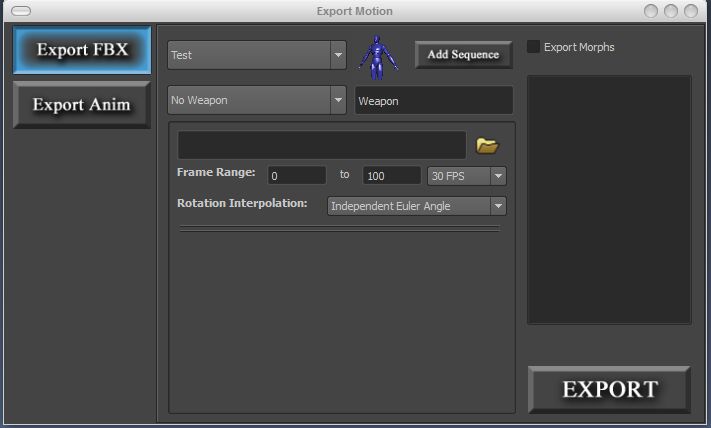Image resolution: width=711 pixels, height=428 pixels.
Task: Click the large EXPORT button
Action: pyautogui.click(x=609, y=389)
